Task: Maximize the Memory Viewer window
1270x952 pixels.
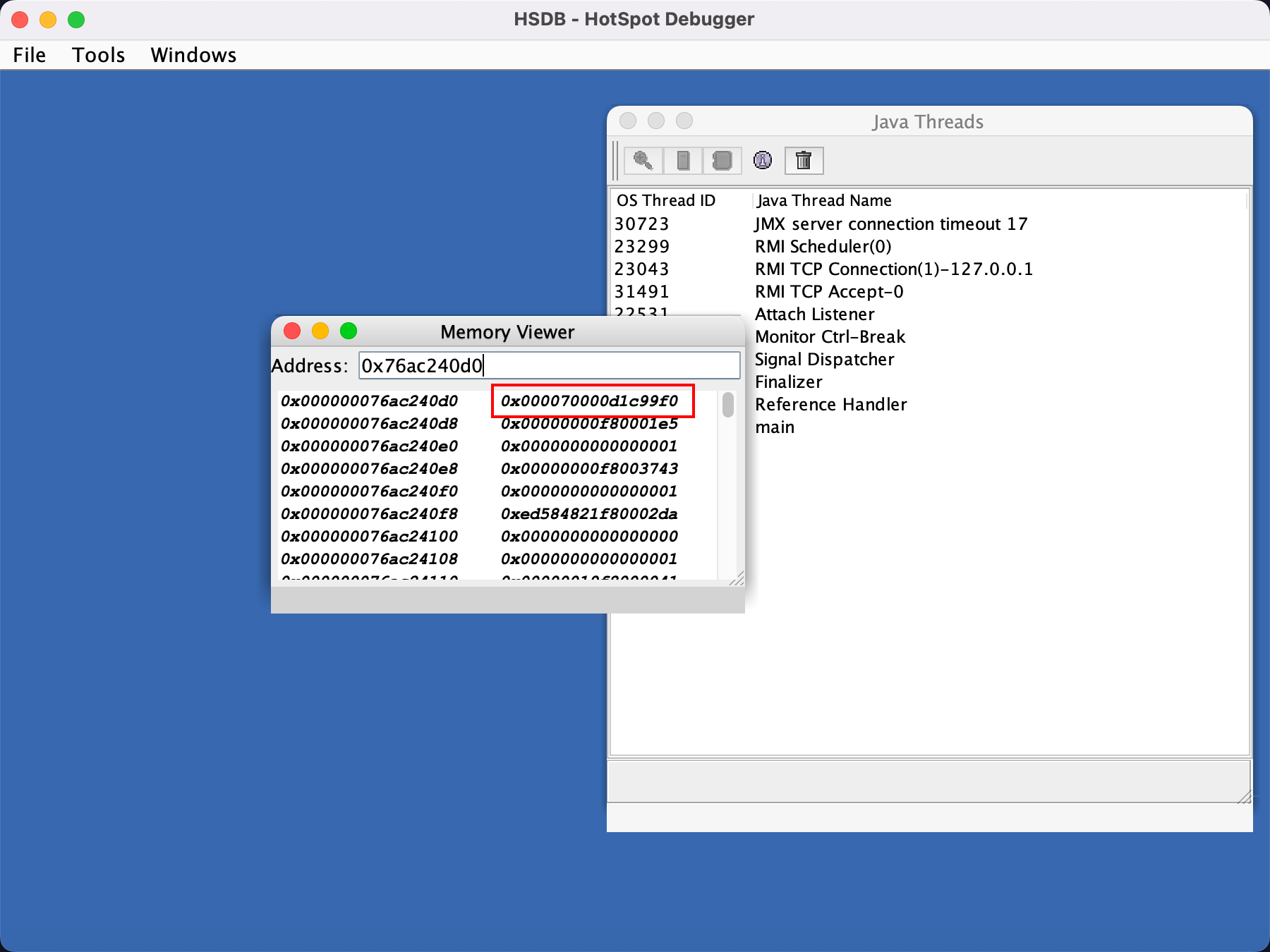Action: pos(349,331)
